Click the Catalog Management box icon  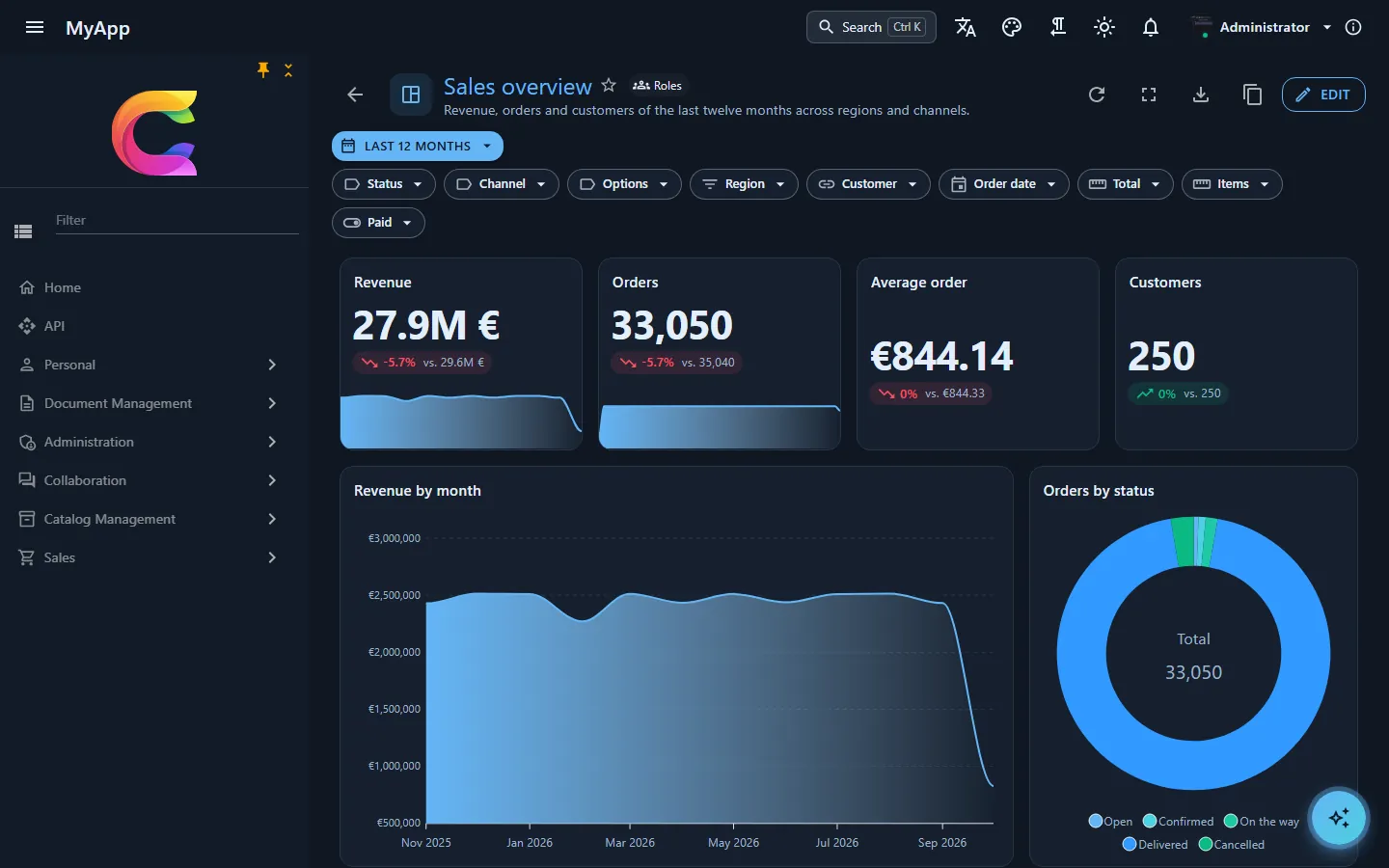(x=27, y=519)
